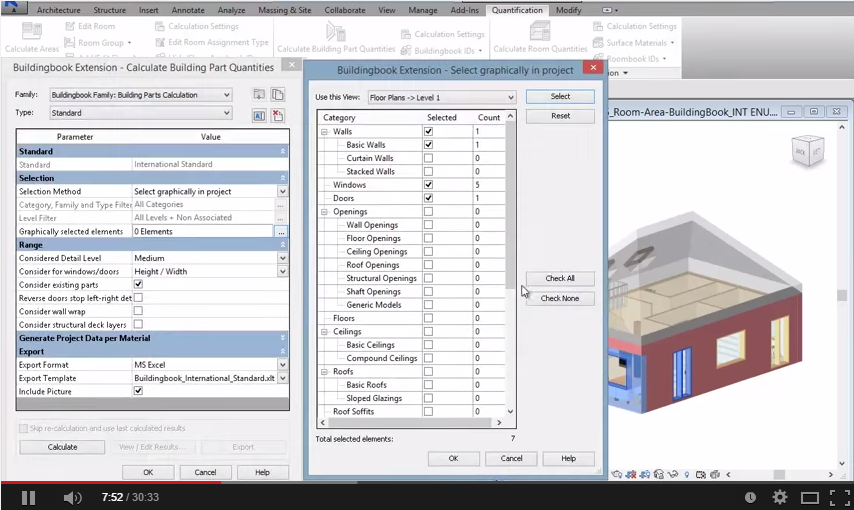Open Considered Detail Level dropdown
Viewport: 854px width, 510px height.
[282, 258]
